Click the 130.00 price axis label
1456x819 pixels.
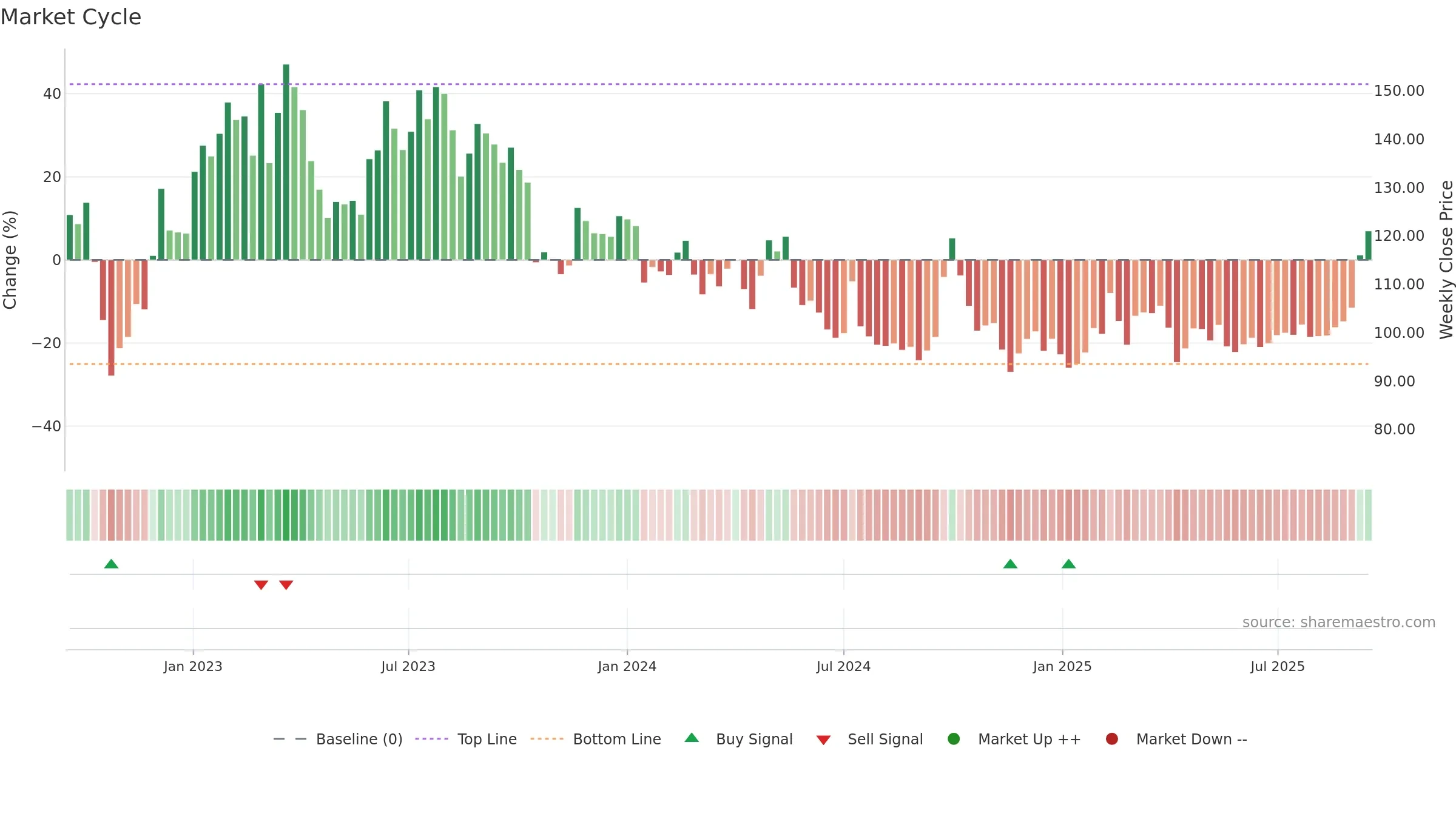tap(1399, 188)
